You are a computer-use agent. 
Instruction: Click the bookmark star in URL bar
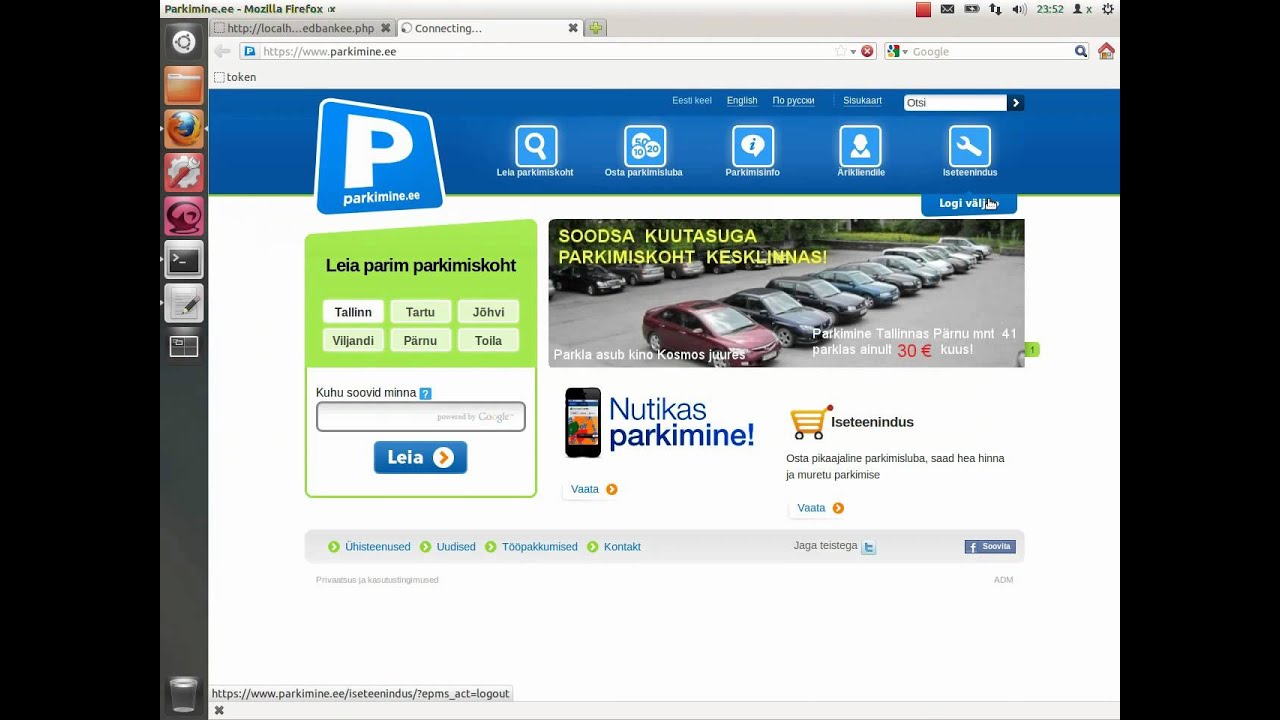841,51
